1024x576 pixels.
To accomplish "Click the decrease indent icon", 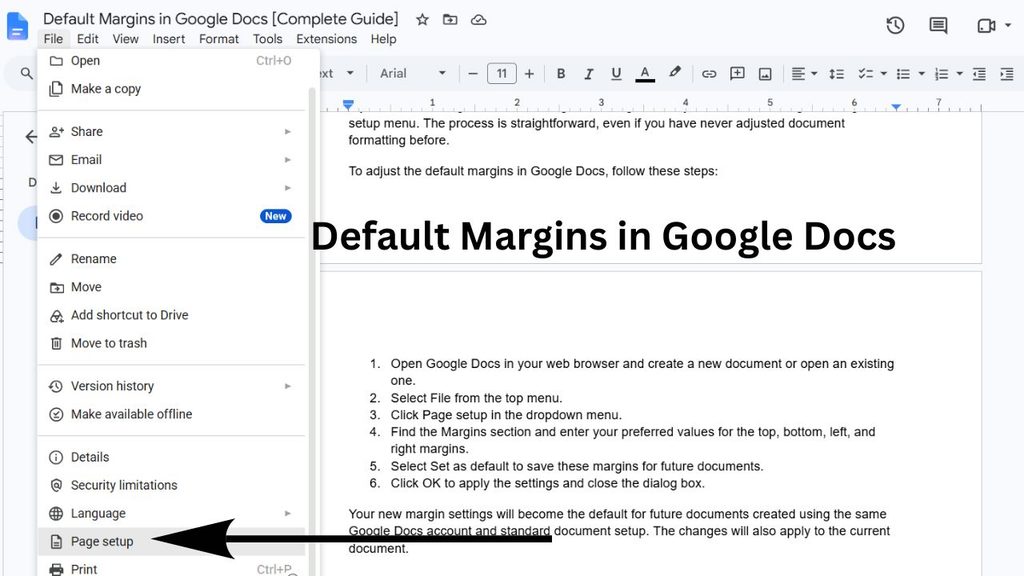I will tap(979, 74).
